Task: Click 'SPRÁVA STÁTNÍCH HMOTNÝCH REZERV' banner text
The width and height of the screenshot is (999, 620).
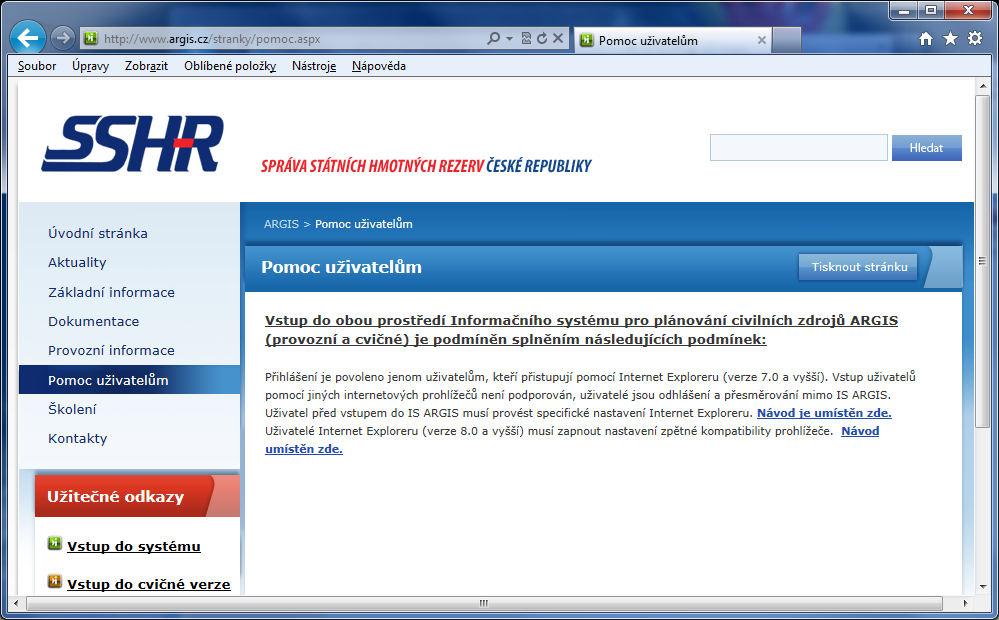Action: 373,166
